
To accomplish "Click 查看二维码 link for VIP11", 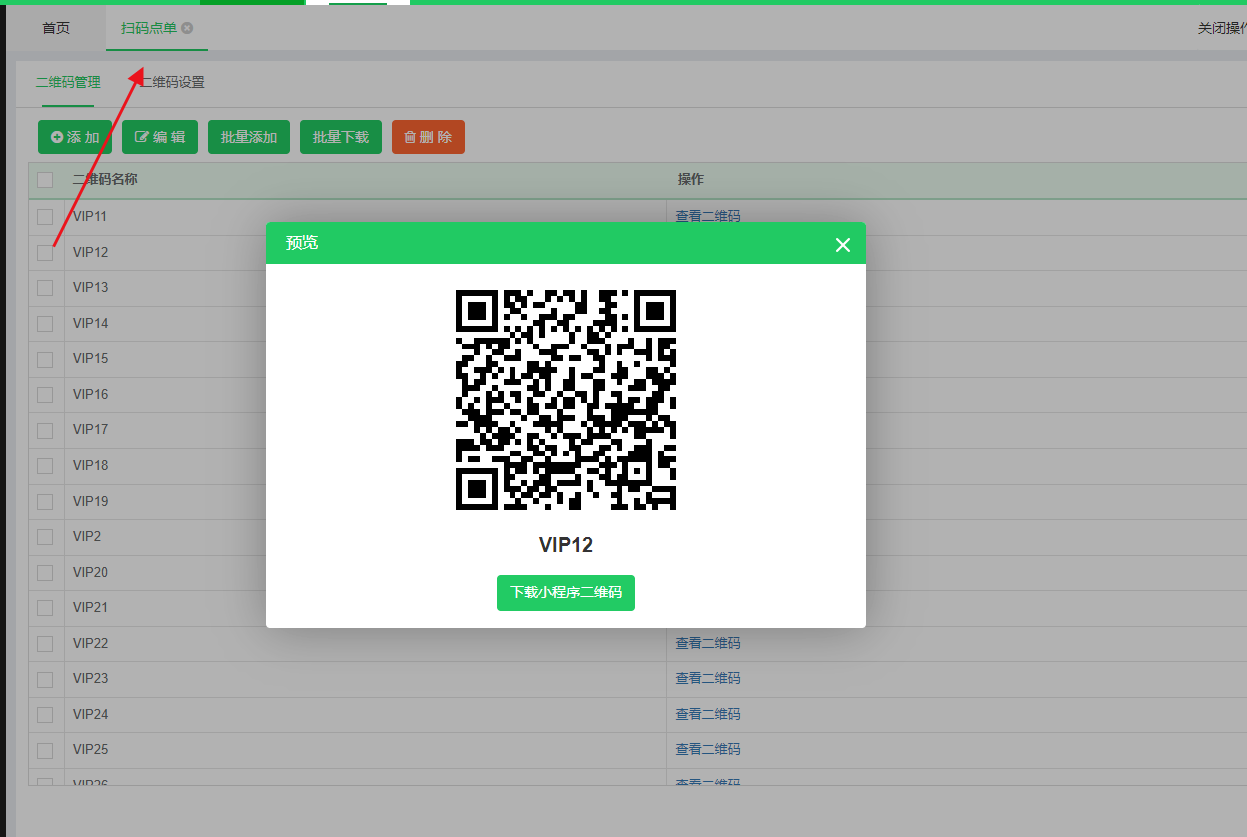I will [708, 215].
